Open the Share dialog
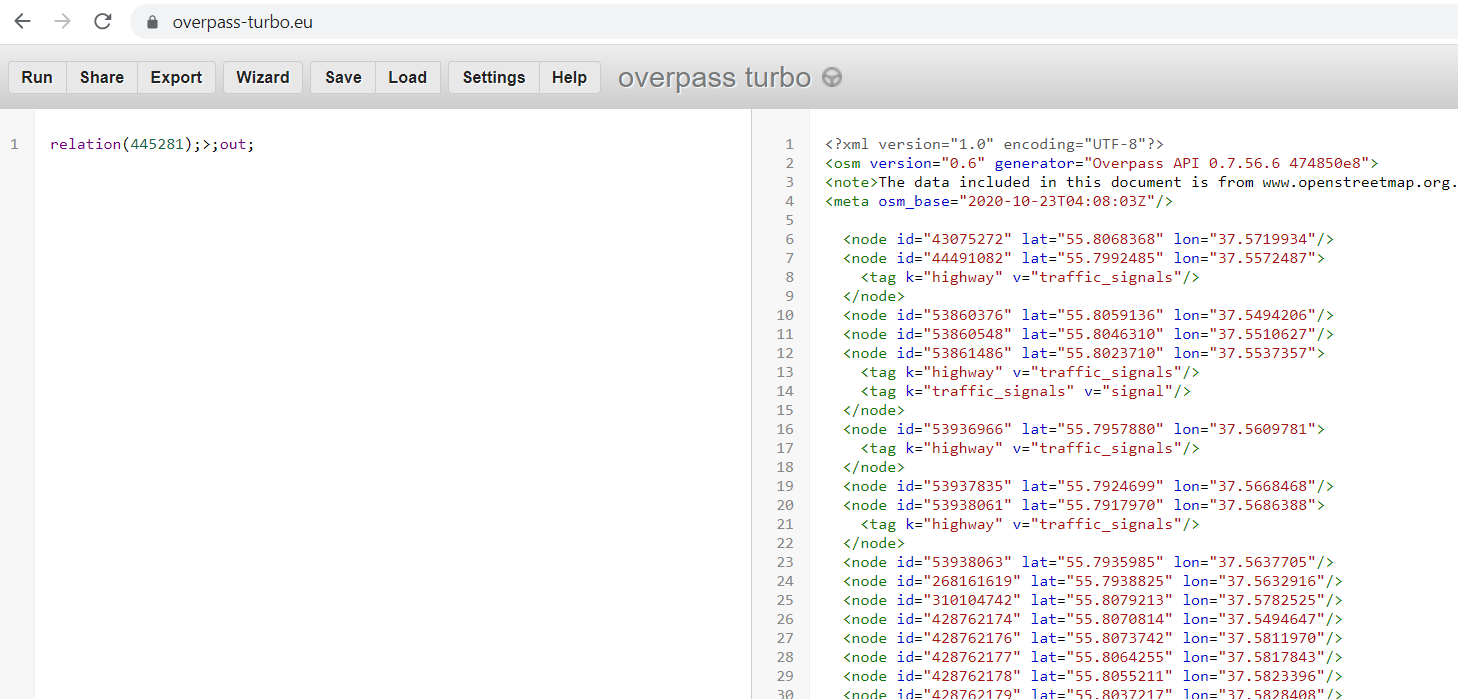This screenshot has height=699, width=1458. tap(102, 77)
